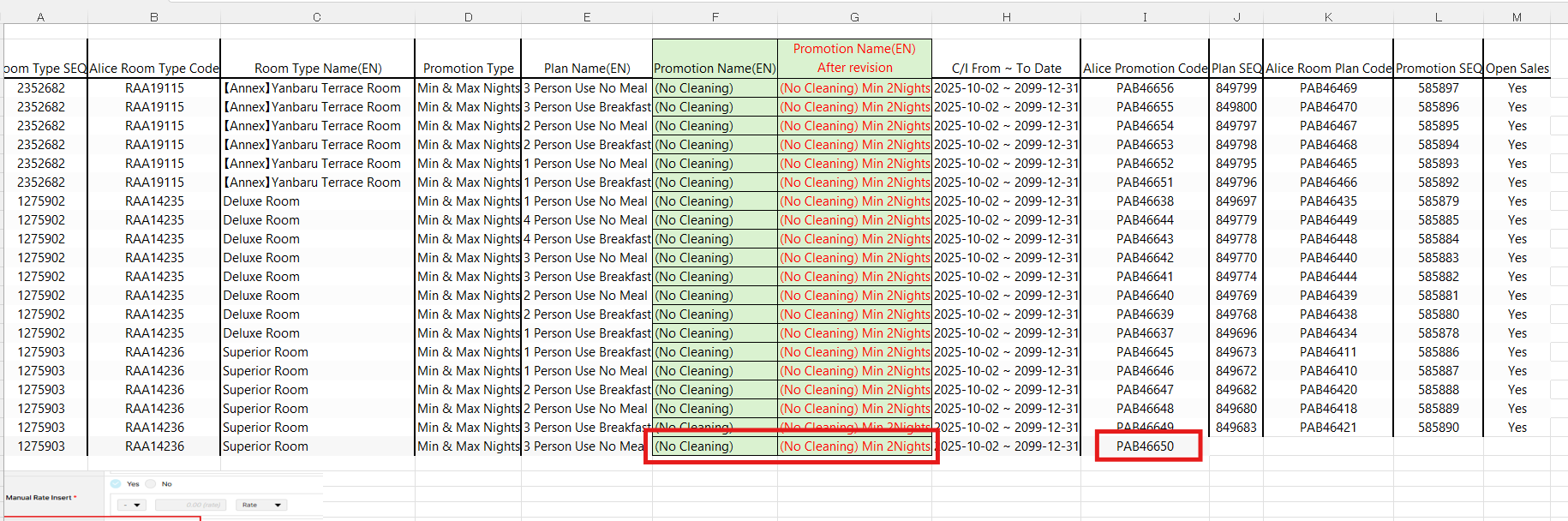Click the Alice Room Type Code header cell

pos(154,58)
